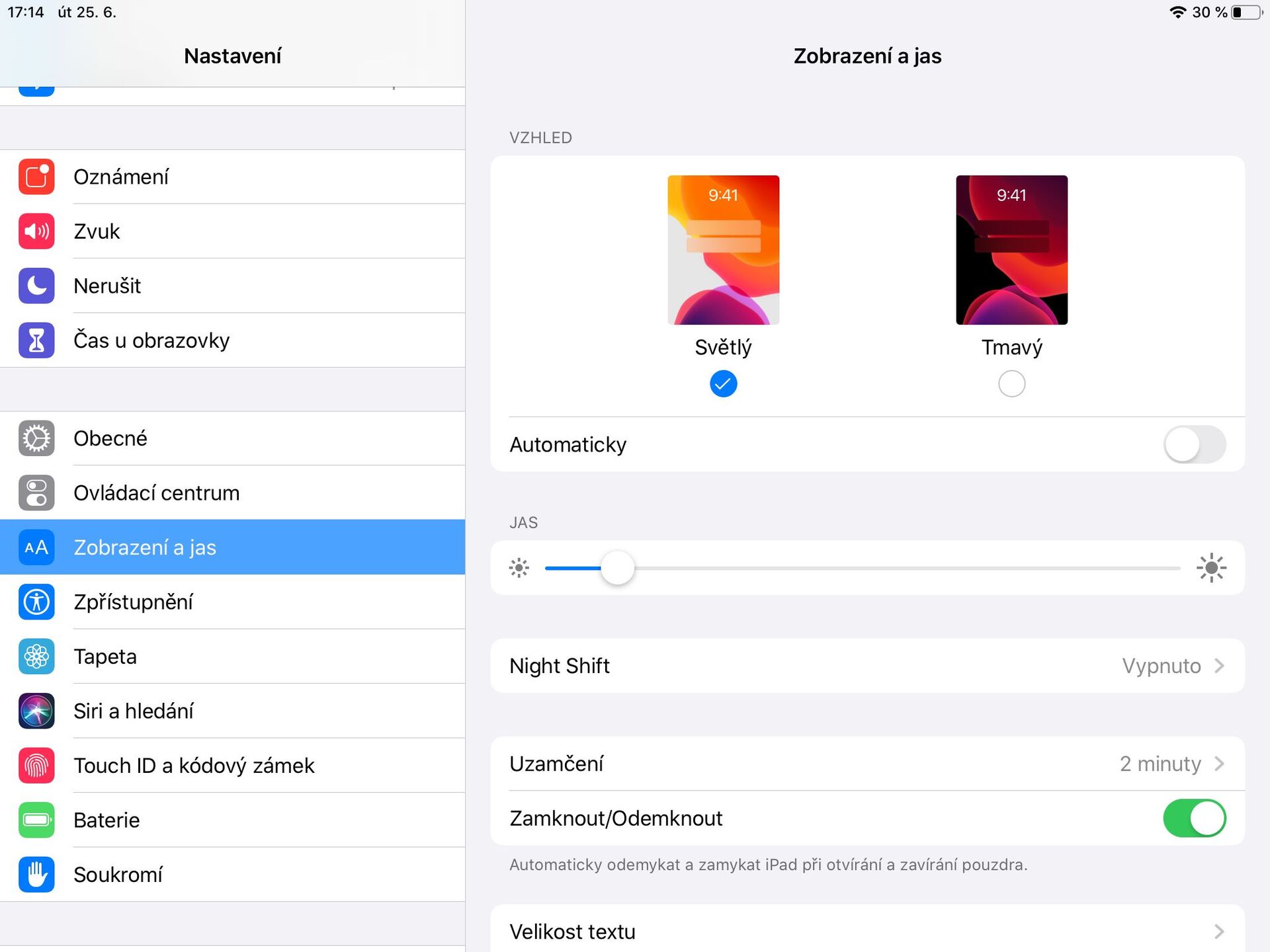Adjust the JAS brightness slider
The width and height of the screenshot is (1270, 952).
click(x=616, y=568)
